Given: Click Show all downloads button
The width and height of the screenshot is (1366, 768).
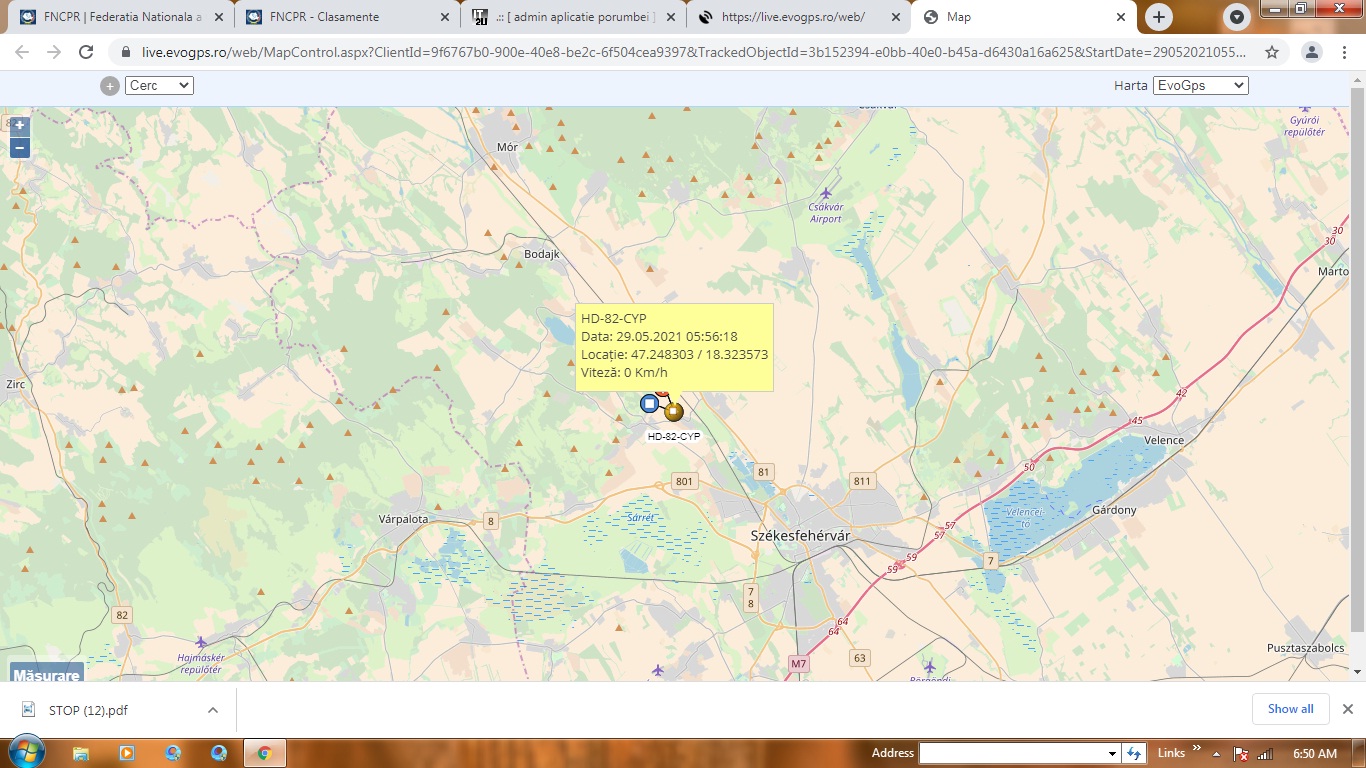Looking at the screenshot, I should tap(1290, 709).
